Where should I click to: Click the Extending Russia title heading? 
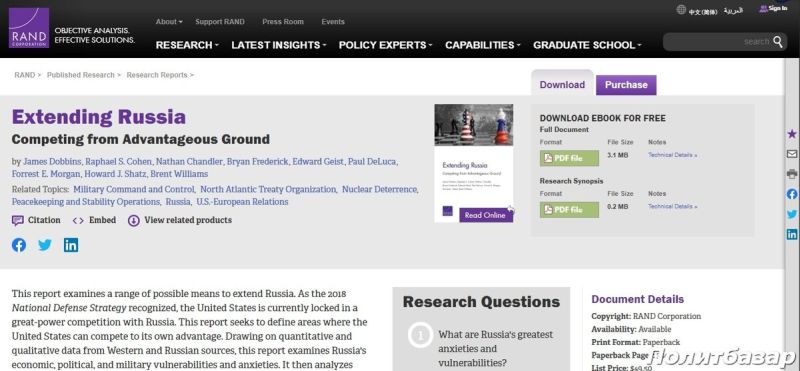(98, 117)
